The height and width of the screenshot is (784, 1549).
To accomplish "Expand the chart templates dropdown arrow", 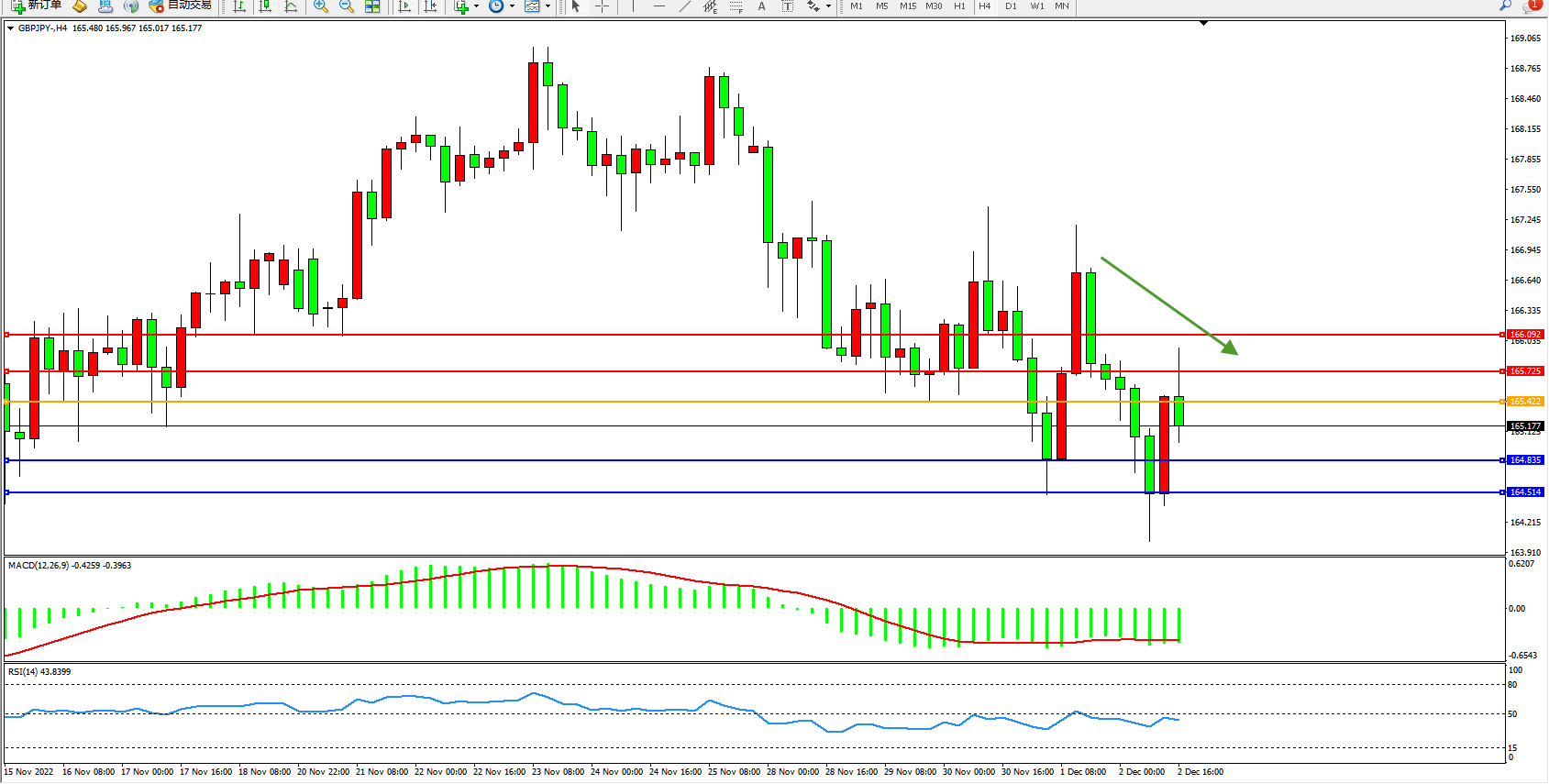I will tap(548, 6).
